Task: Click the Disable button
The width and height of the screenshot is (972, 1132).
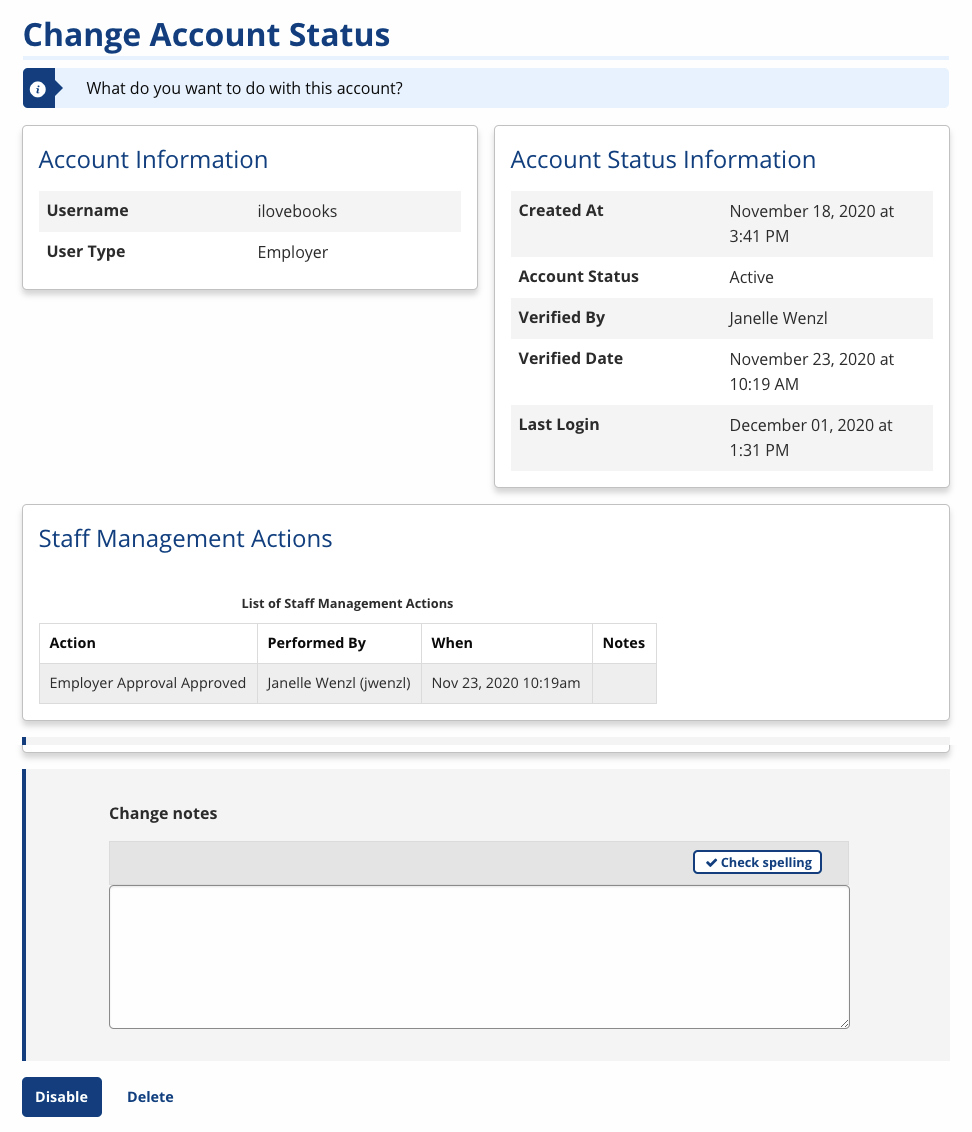Action: (61, 1097)
